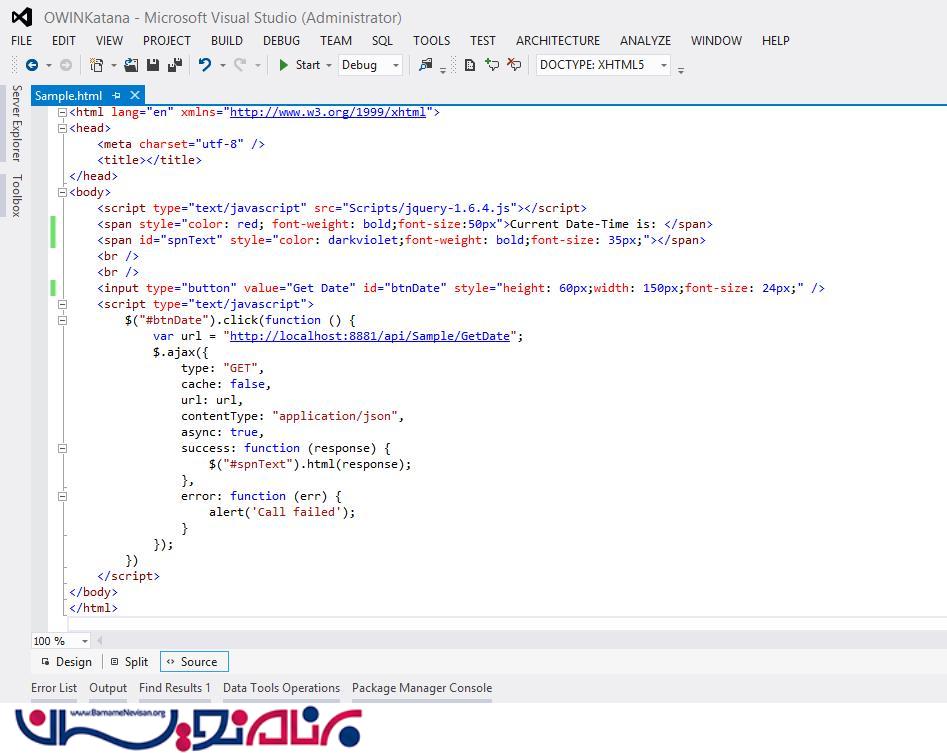This screenshot has width=947, height=753.
Task: Open the ARCHITECTURE menu
Action: coord(558,40)
